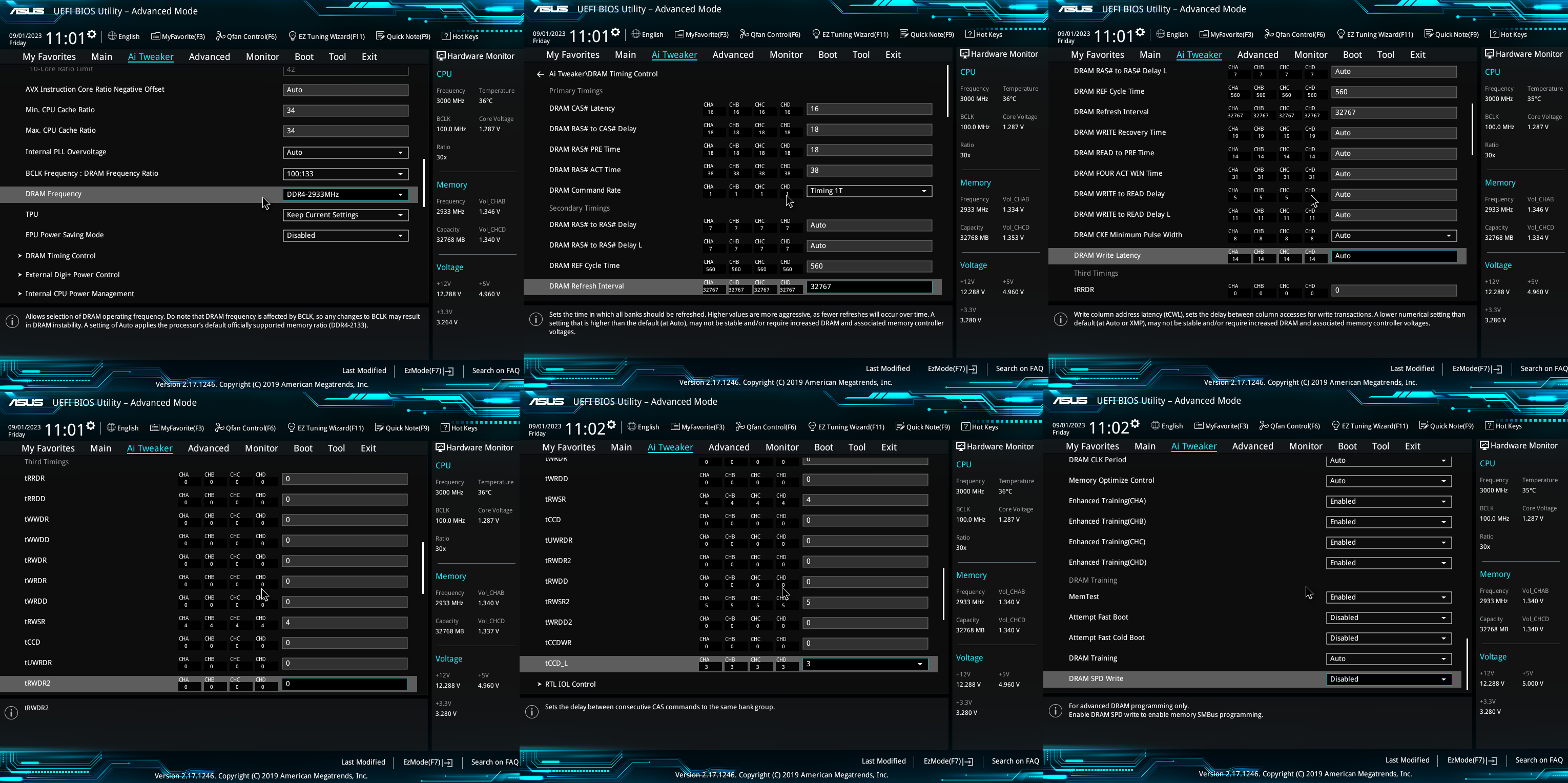Open External Digi+ Power Control submenu
Screen dimensions: 1568x783
[72, 275]
